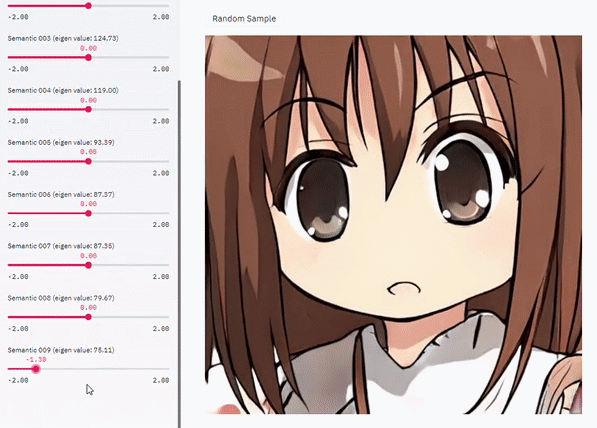Click the Semantic 009 slider handle at -1.38
The image size is (597, 428).
coord(36,369)
